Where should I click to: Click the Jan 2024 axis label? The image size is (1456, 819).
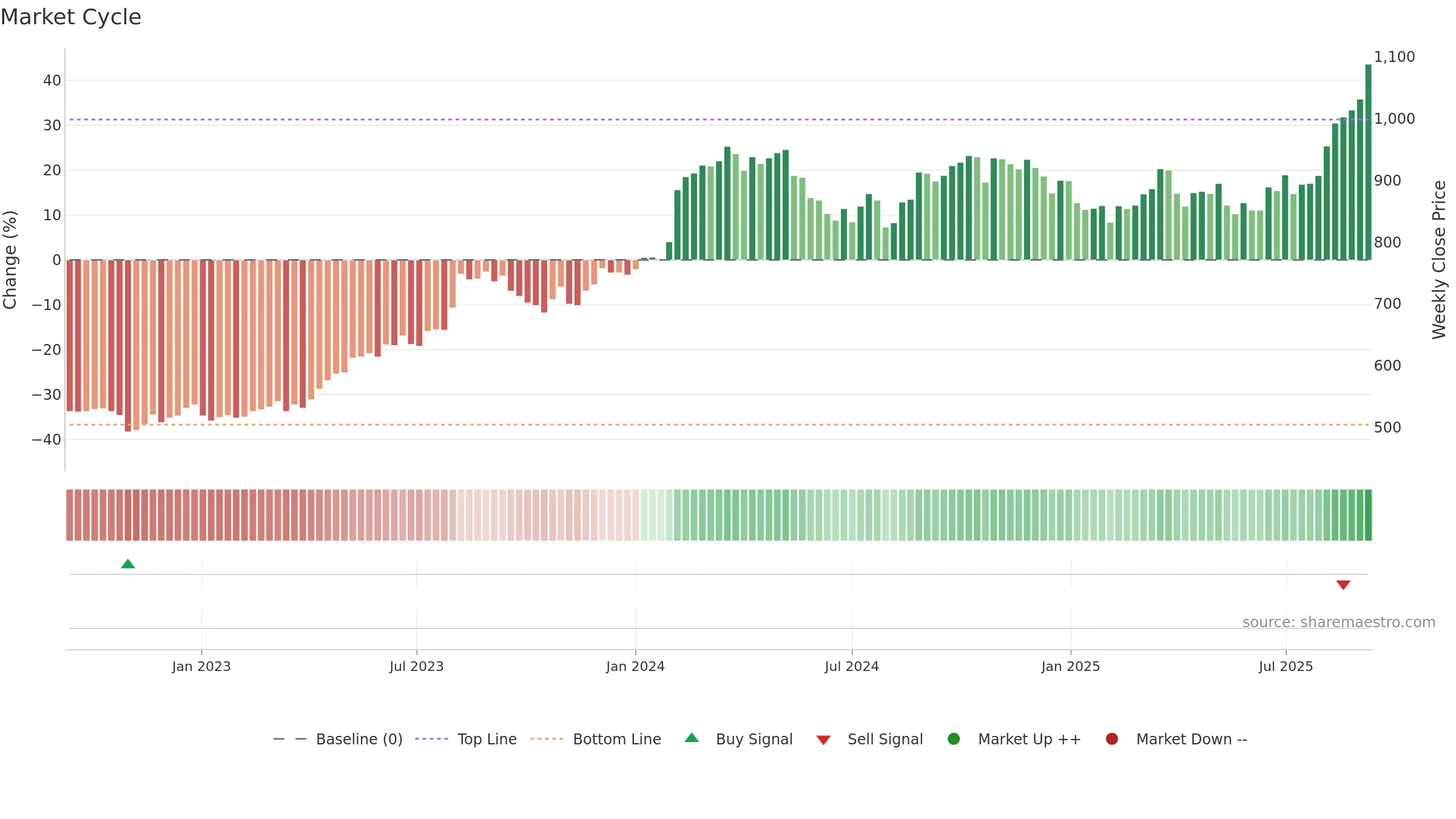[x=636, y=667]
